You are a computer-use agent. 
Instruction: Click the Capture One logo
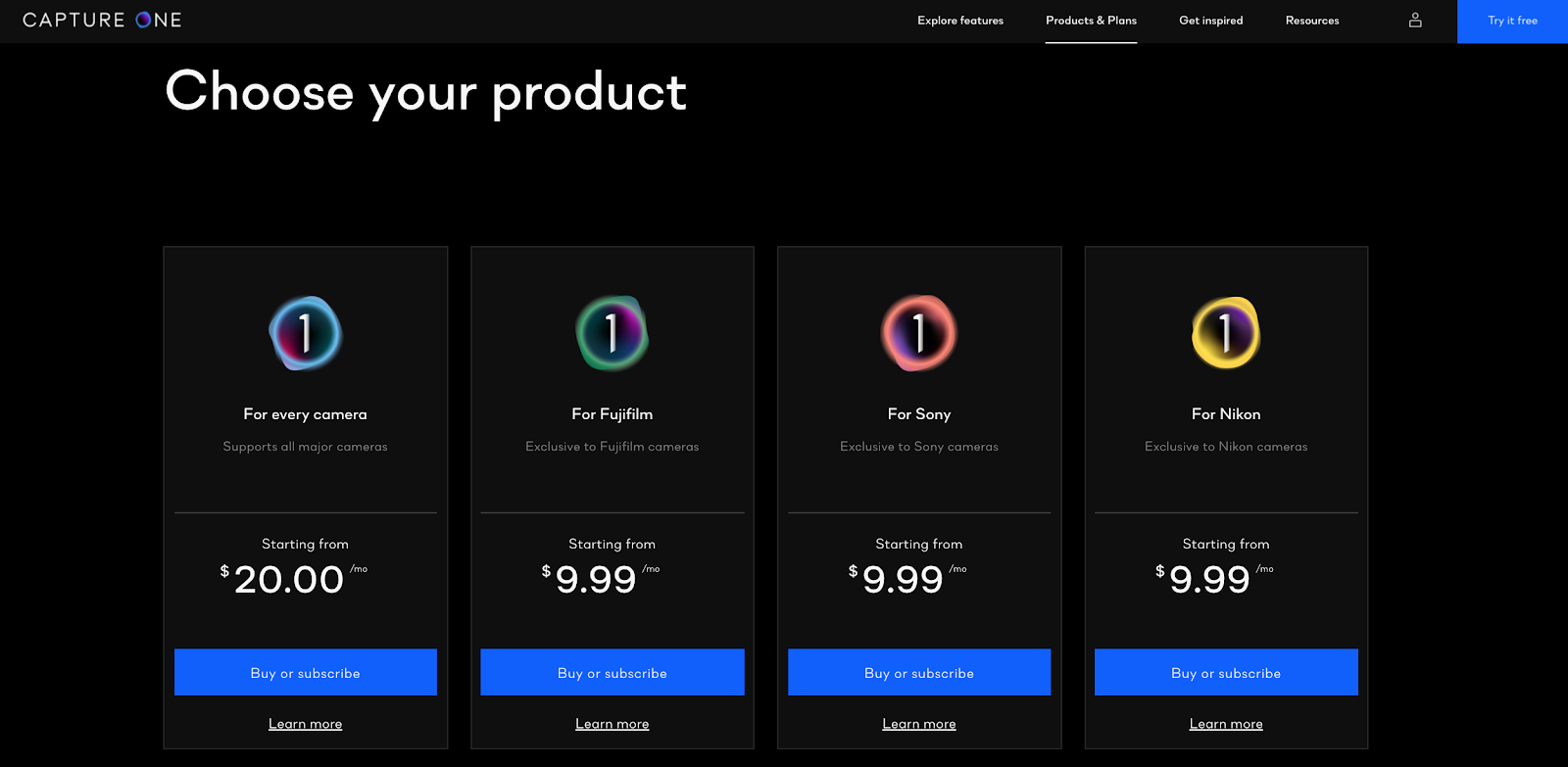point(102,20)
